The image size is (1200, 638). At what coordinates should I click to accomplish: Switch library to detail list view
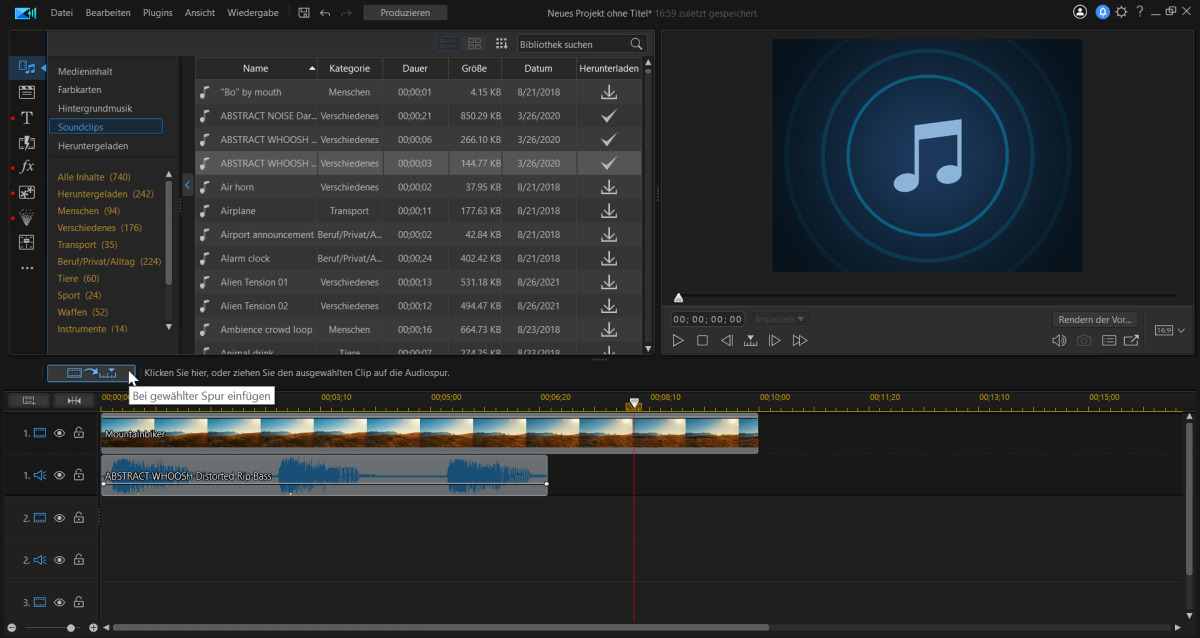click(449, 44)
